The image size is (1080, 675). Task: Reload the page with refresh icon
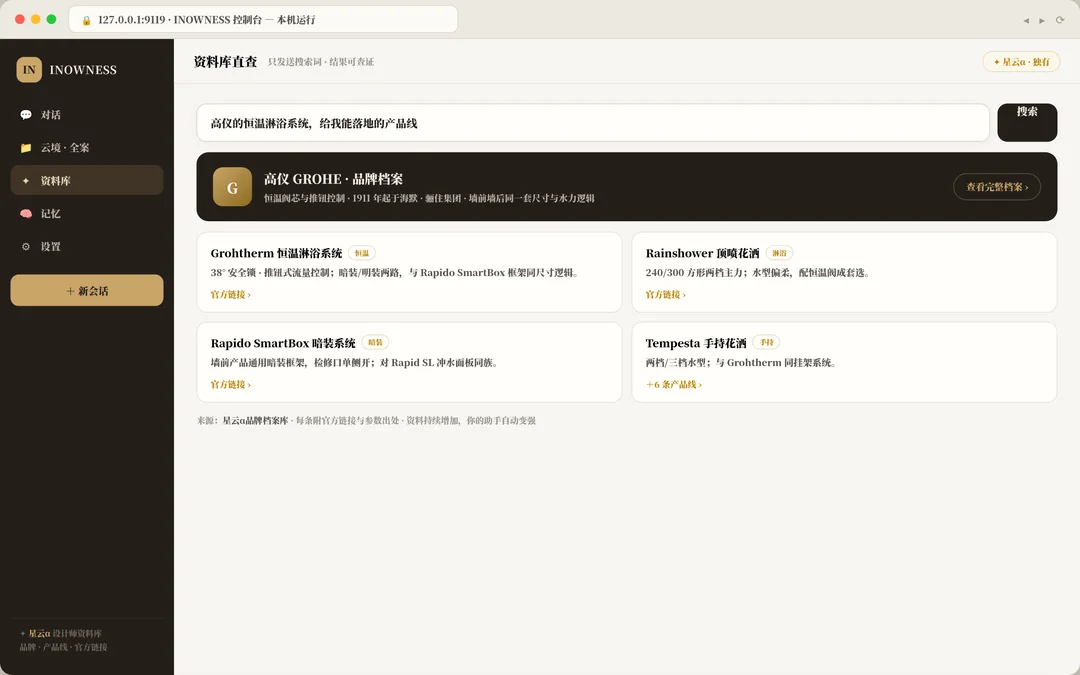coord(1060,20)
